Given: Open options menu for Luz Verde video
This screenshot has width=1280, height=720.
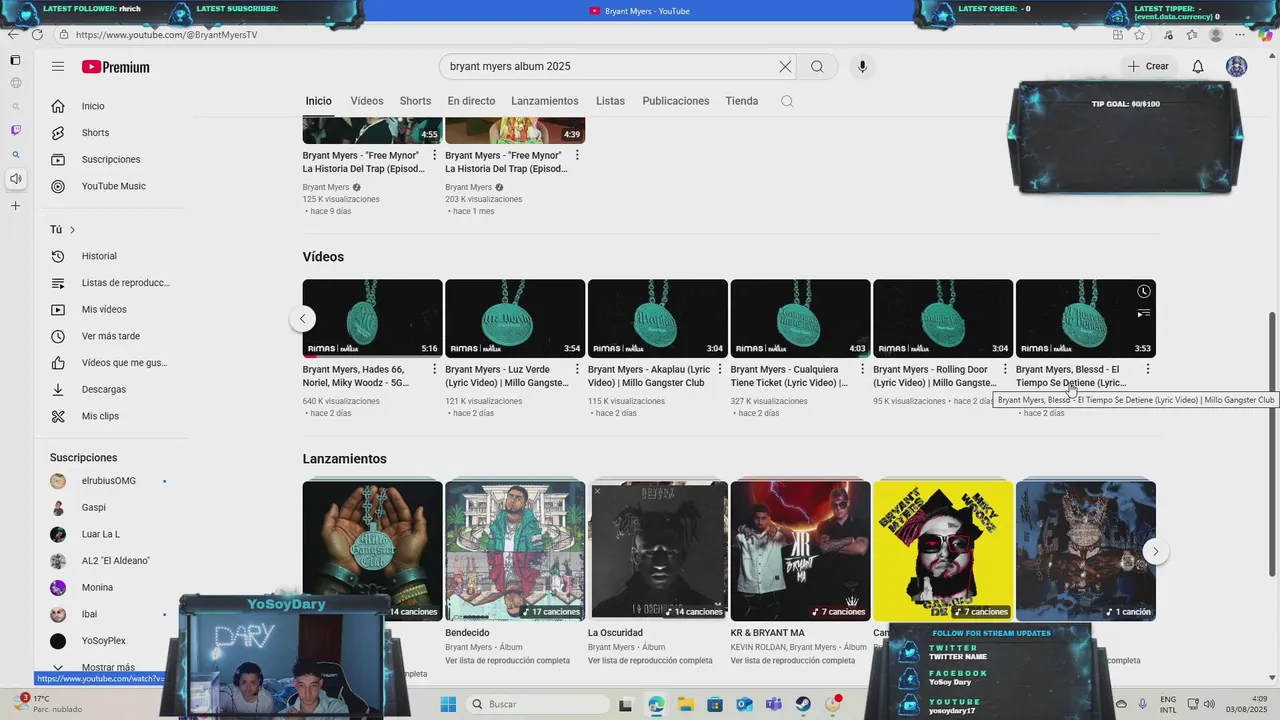Looking at the screenshot, I should 577,369.
